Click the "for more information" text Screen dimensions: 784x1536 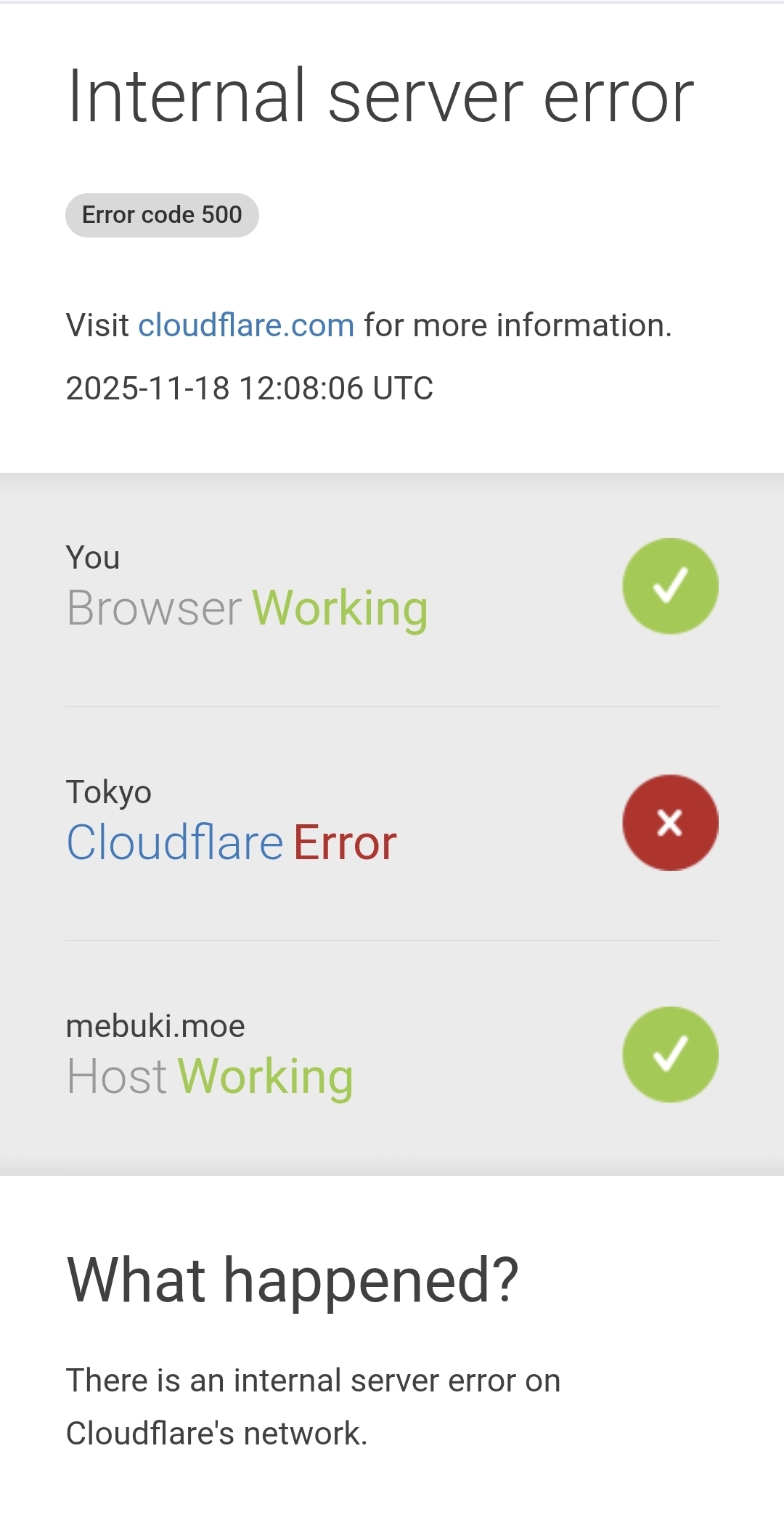click(x=518, y=325)
